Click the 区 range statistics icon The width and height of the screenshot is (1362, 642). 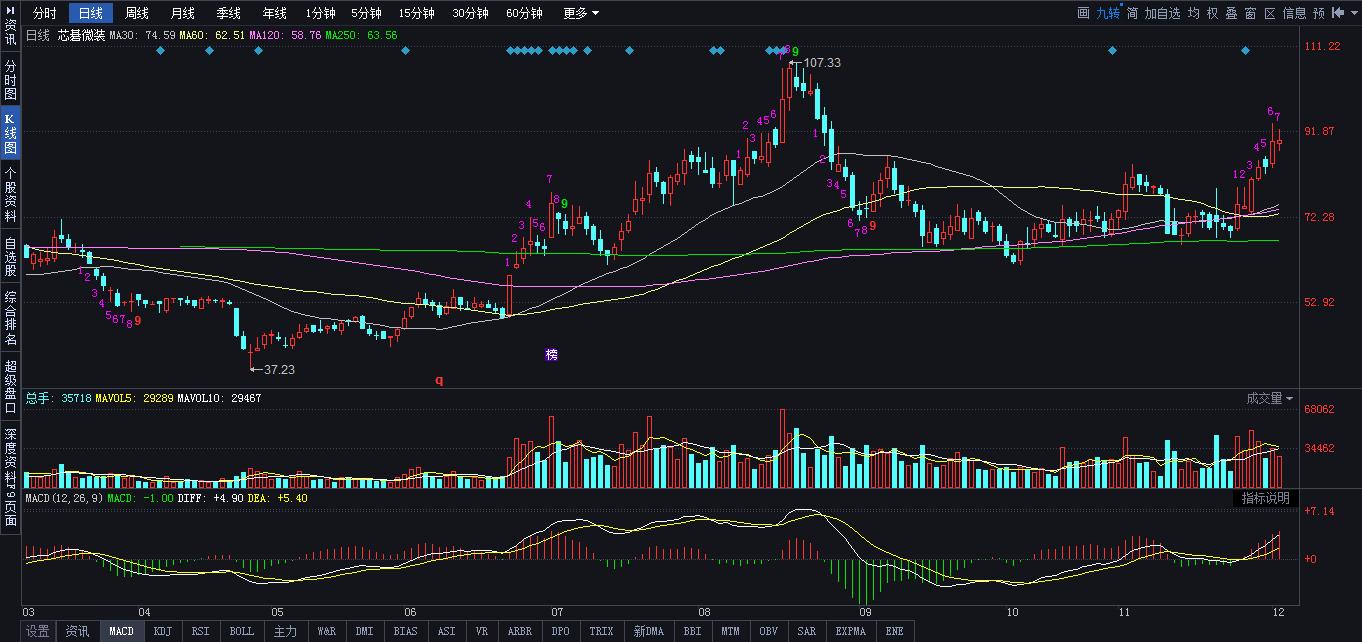1270,13
